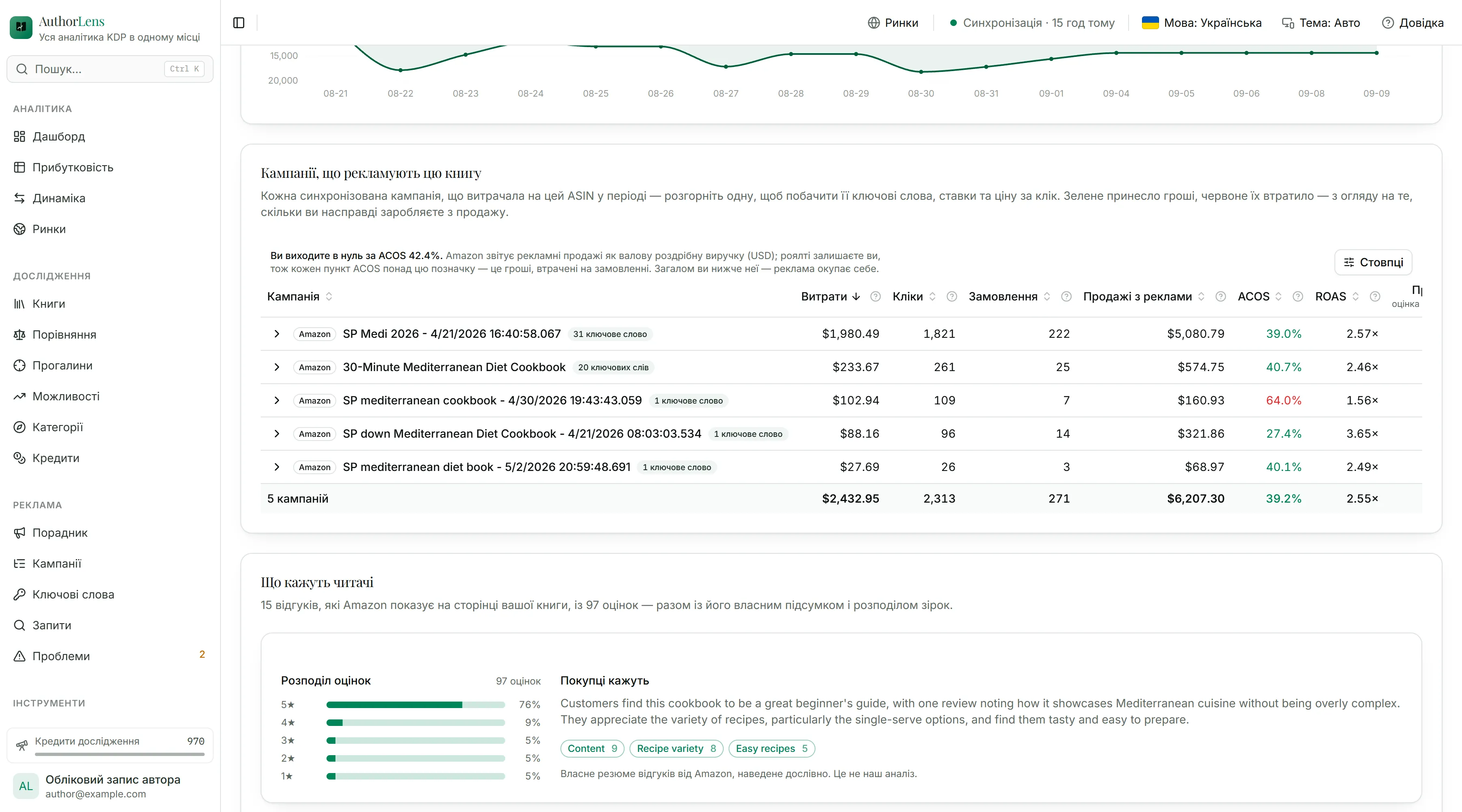Click help icon beside Продажі з реклами
Viewport: 1462px width, 812px height.
(1220, 296)
